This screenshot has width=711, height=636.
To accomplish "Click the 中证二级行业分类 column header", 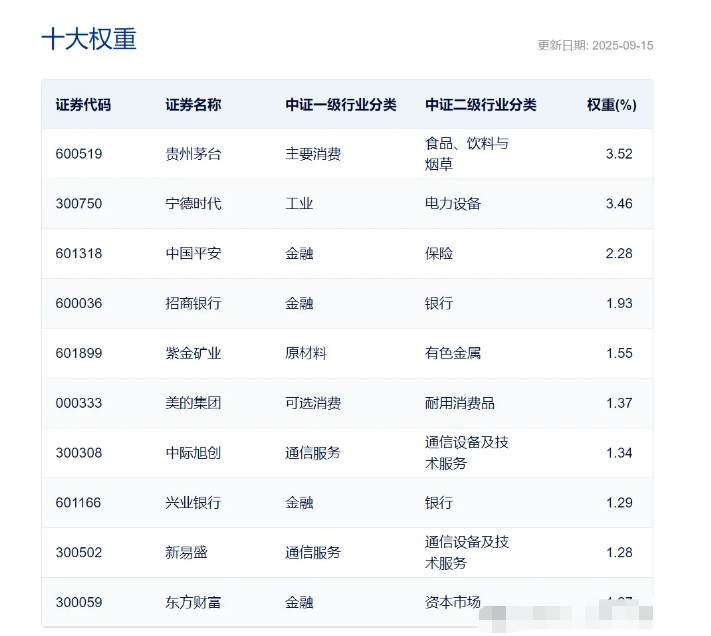I will pyautogui.click(x=481, y=105).
